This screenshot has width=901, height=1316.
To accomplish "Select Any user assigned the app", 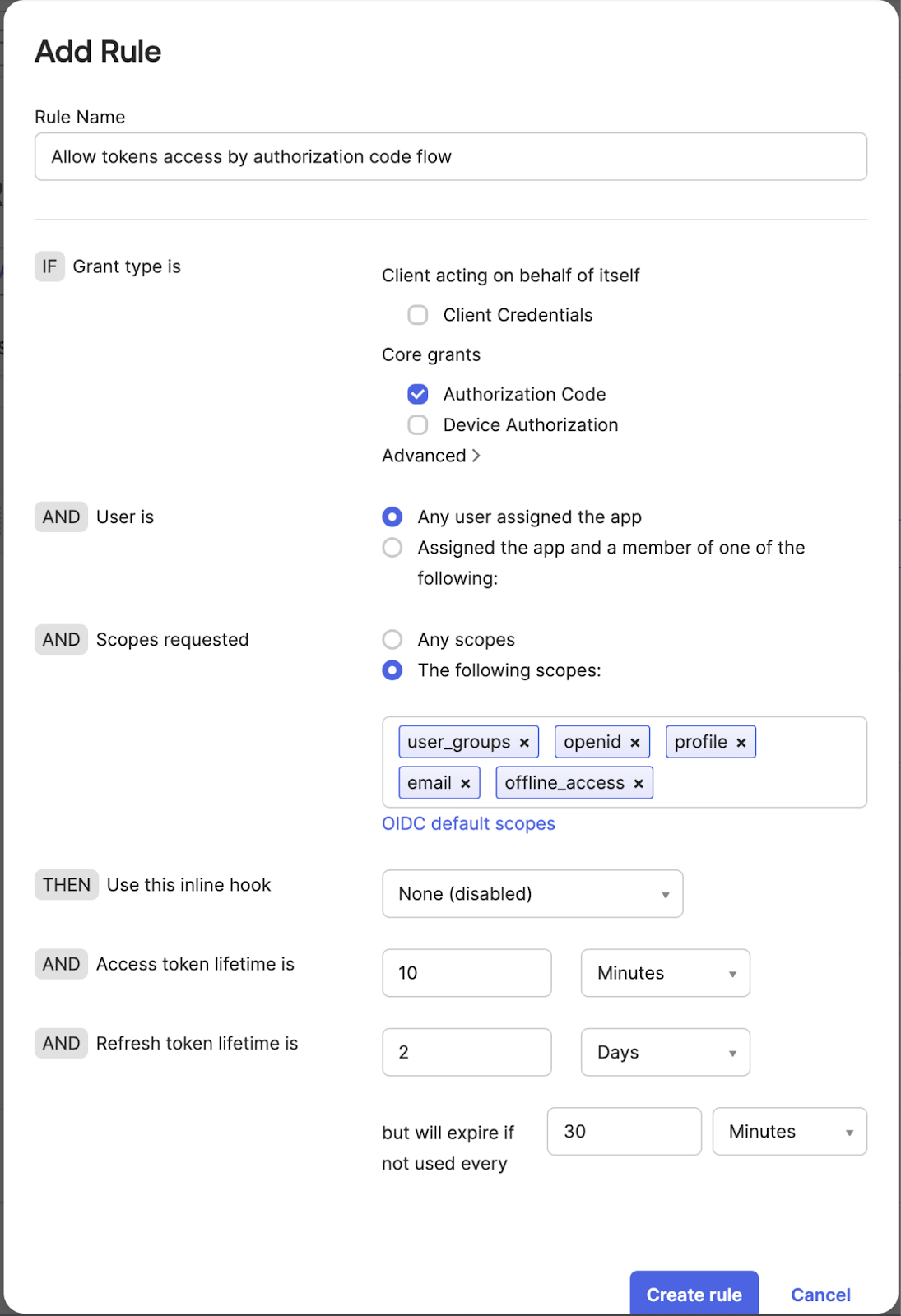I will (x=392, y=517).
